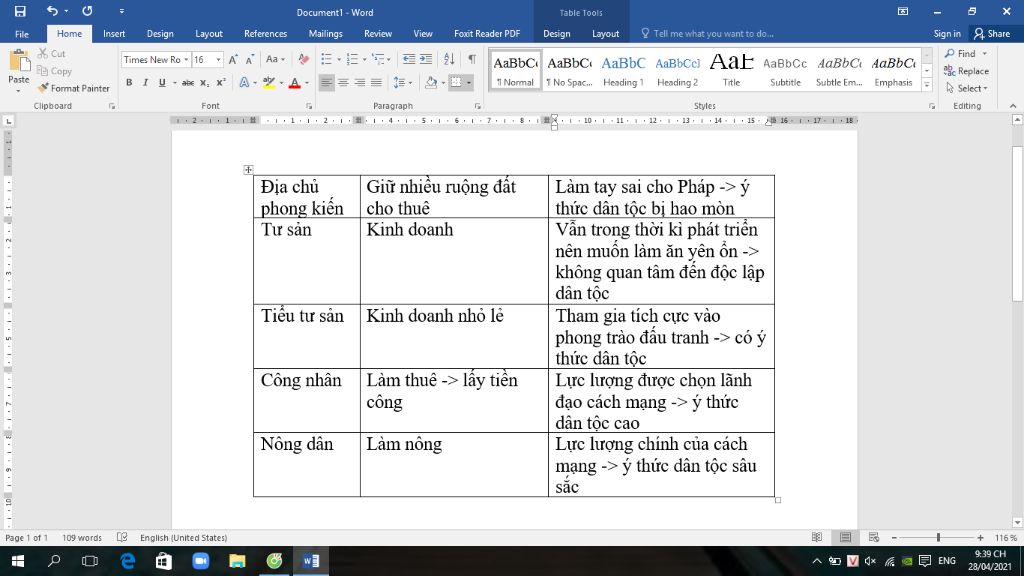
Task: Toggle align left
Action: (327, 83)
